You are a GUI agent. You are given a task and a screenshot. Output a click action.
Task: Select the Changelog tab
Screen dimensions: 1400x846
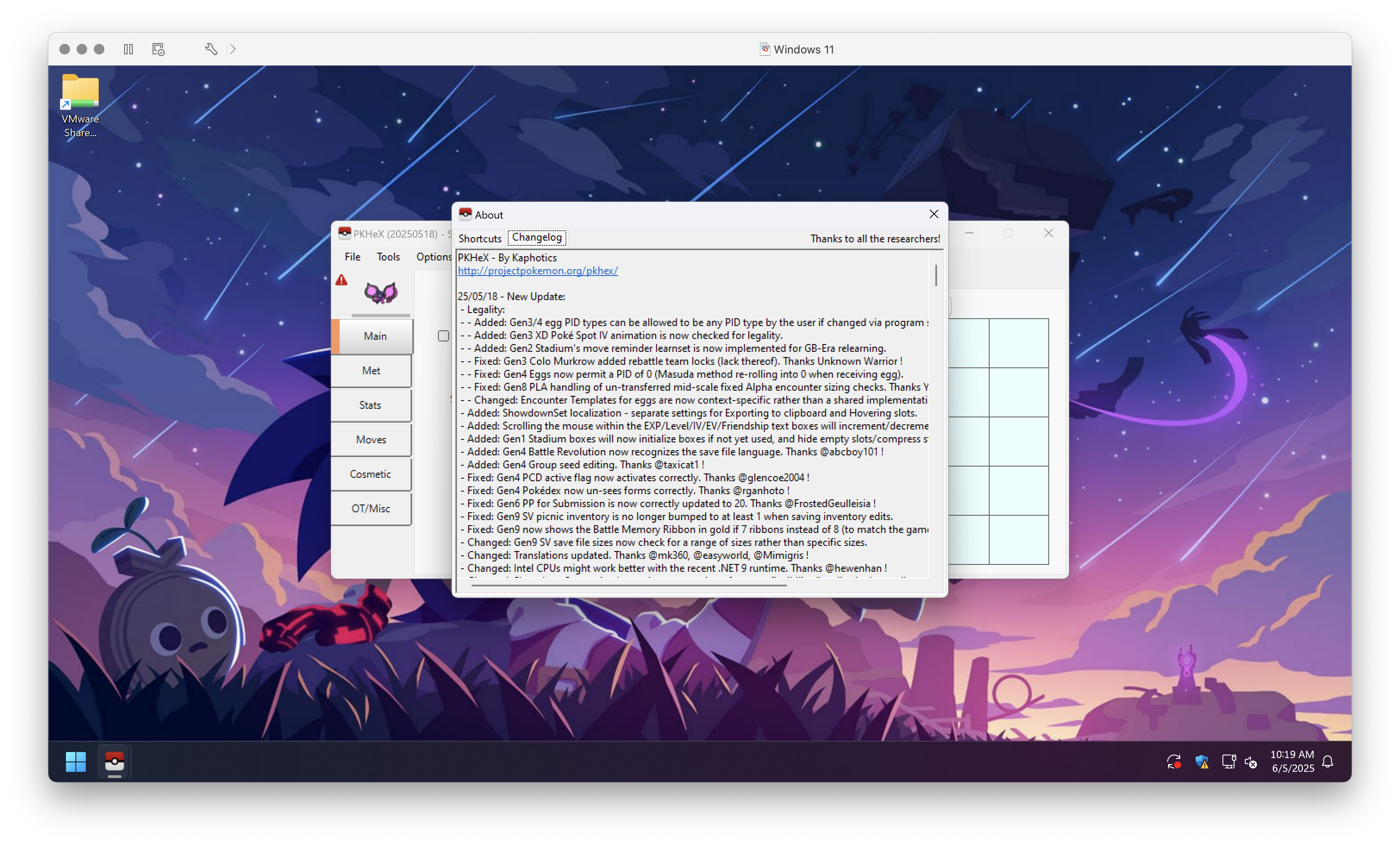coord(536,237)
